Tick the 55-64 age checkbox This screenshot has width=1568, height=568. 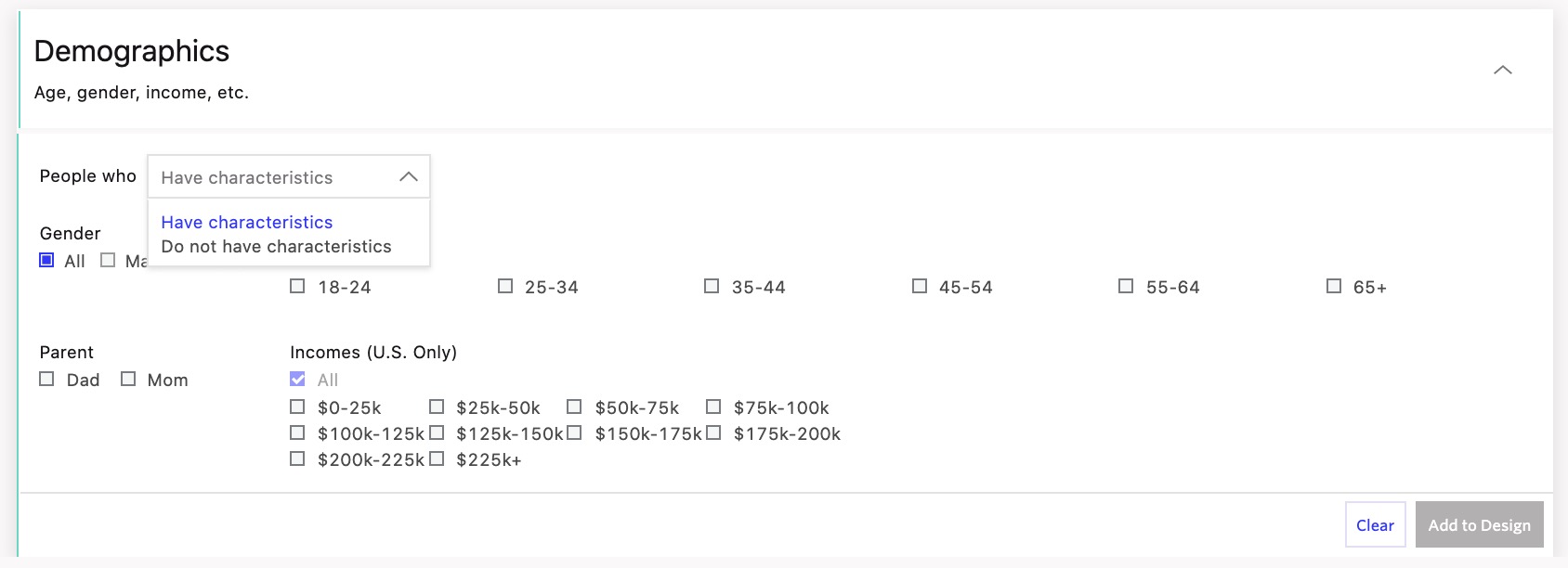[1126, 286]
